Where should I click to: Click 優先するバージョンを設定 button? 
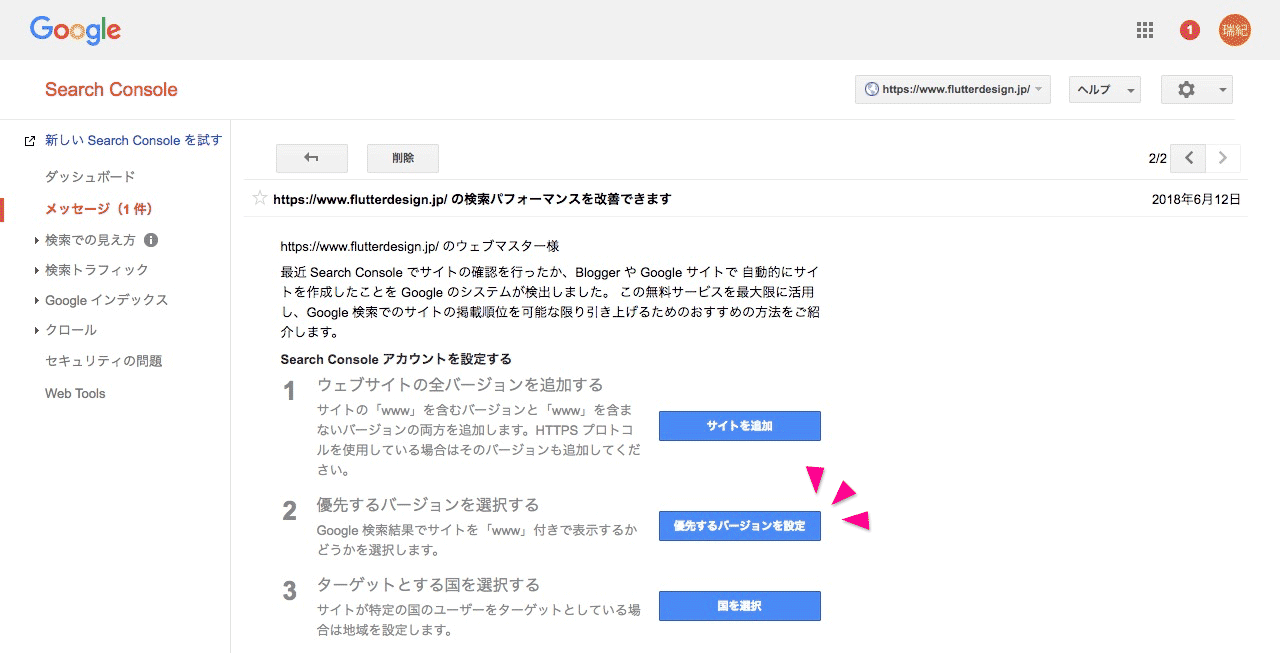(739, 526)
